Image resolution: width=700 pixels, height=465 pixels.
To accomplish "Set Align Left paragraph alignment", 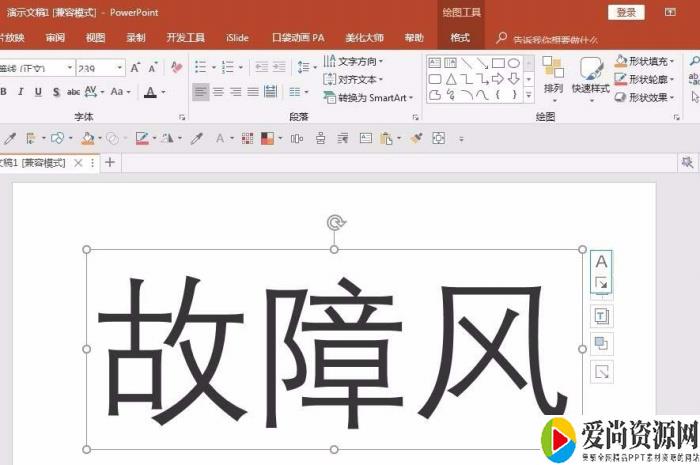I will (x=201, y=92).
